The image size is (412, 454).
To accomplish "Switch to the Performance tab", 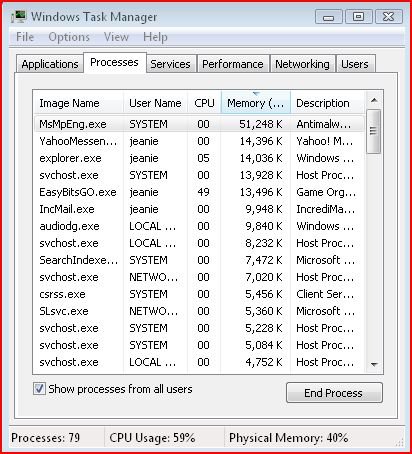I will pos(233,64).
